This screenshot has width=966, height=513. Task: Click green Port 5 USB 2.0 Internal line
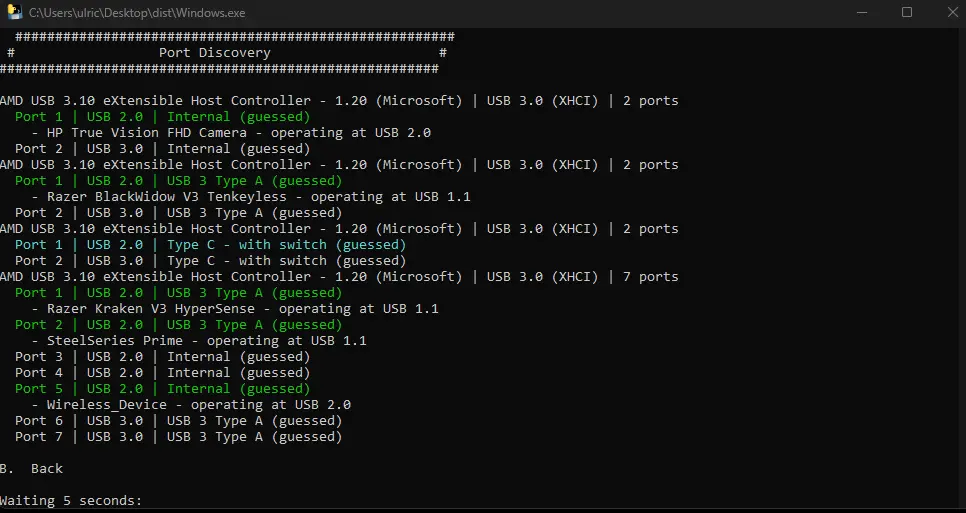(x=163, y=389)
